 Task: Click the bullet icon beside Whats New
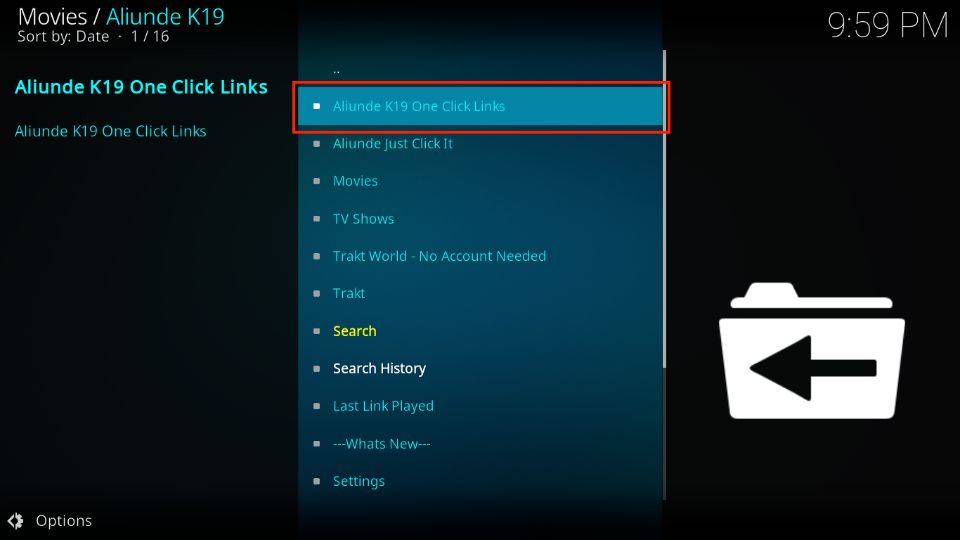(x=317, y=444)
